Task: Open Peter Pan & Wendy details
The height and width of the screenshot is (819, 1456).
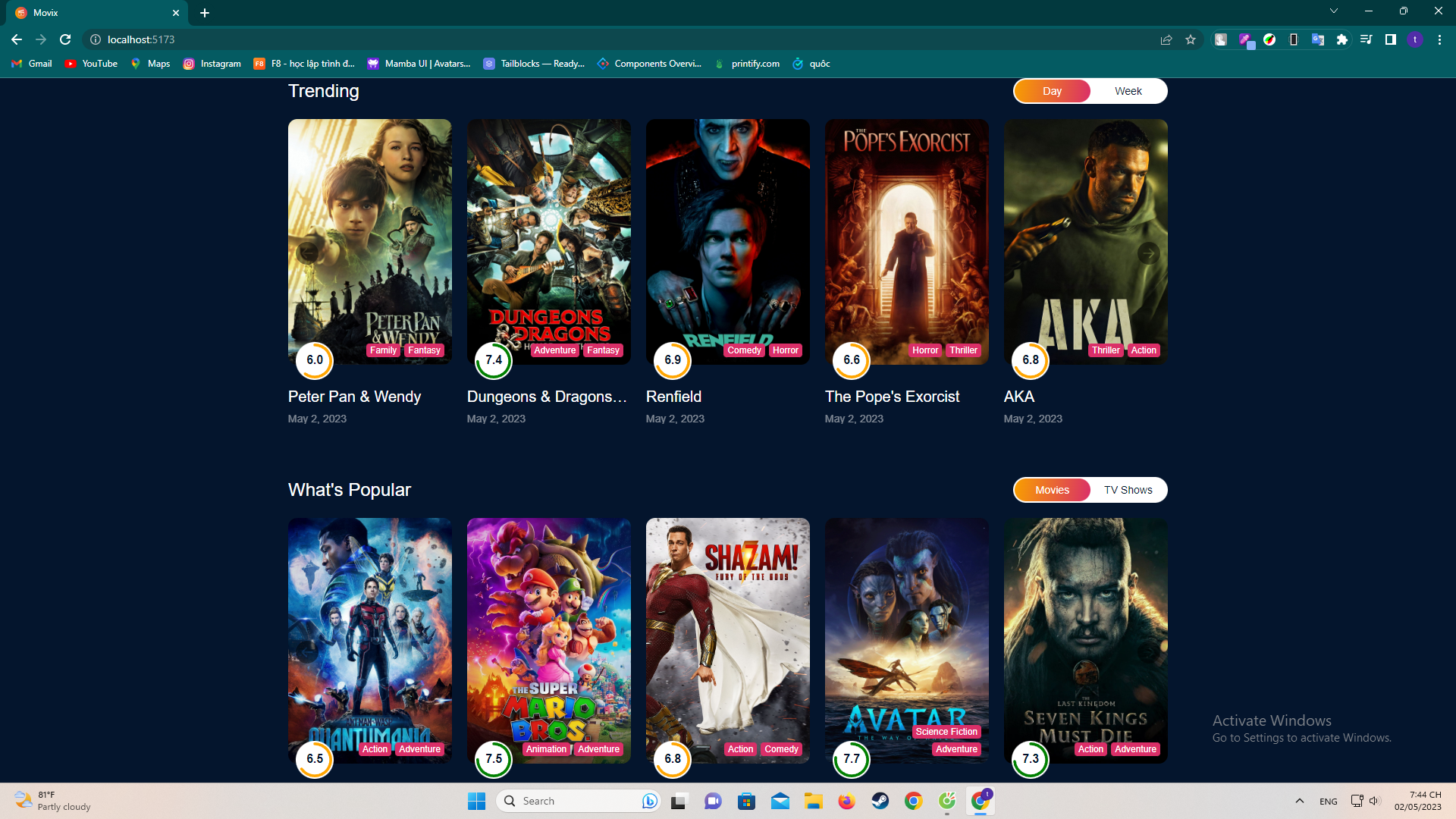Action: 354,396
